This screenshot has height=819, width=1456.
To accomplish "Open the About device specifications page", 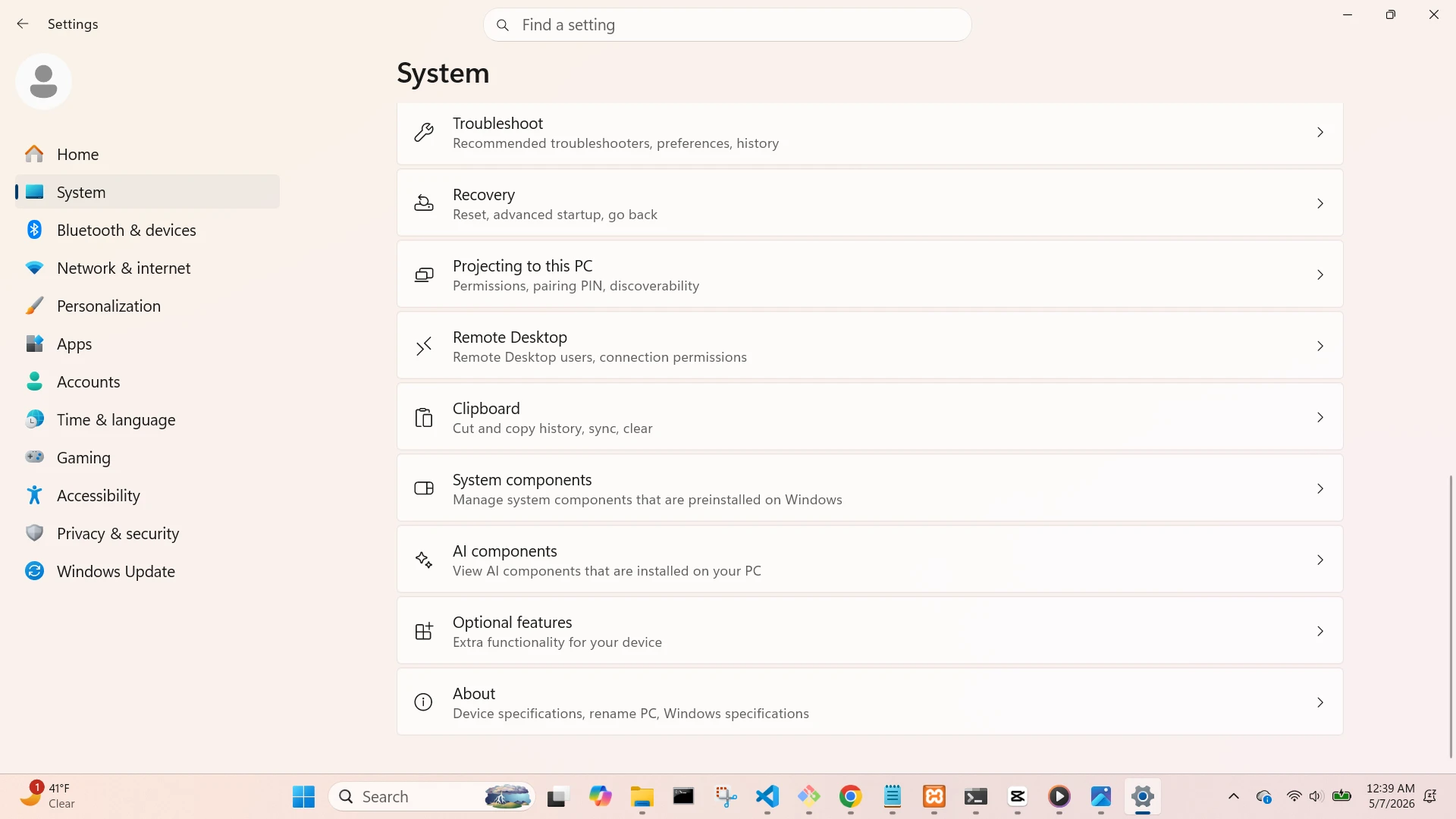I will click(870, 702).
